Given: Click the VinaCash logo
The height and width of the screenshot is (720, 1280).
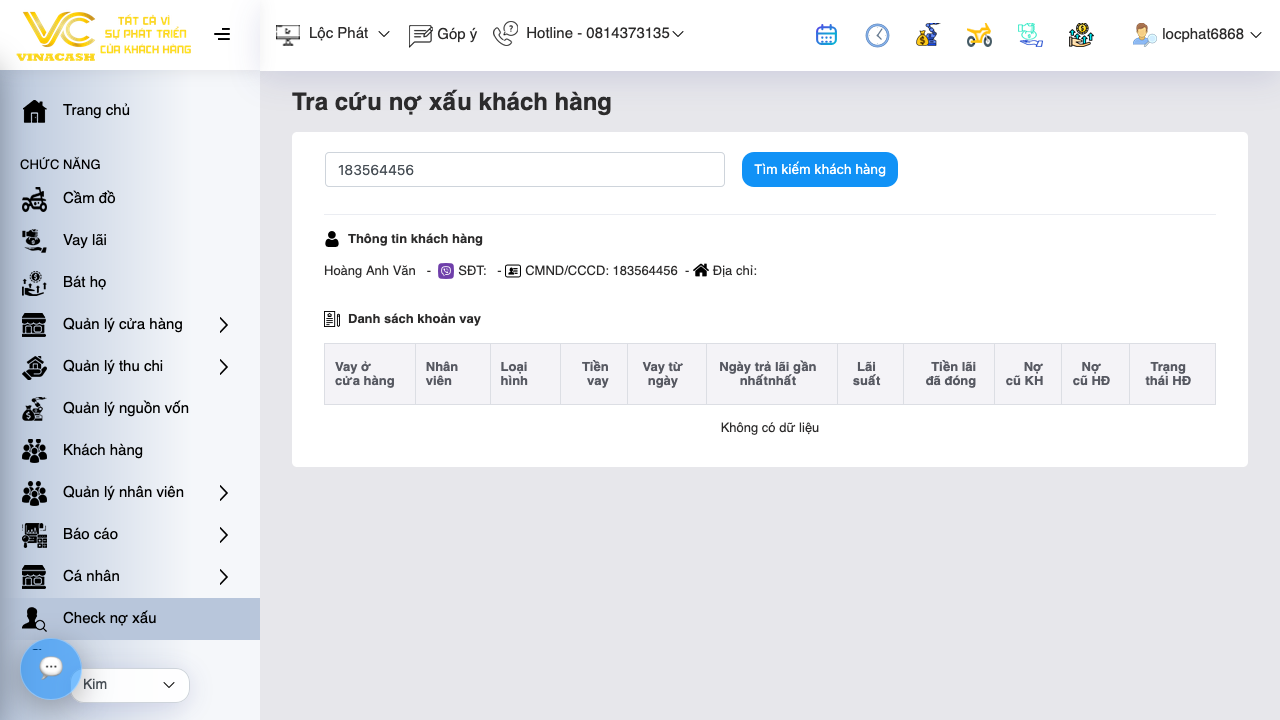Looking at the screenshot, I should pyautogui.click(x=104, y=37).
